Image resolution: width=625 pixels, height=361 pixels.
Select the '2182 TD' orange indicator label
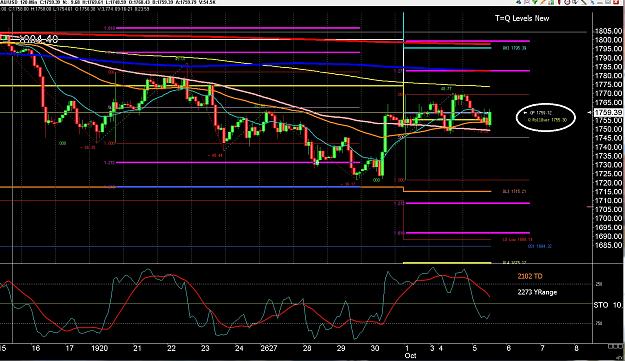point(530,276)
